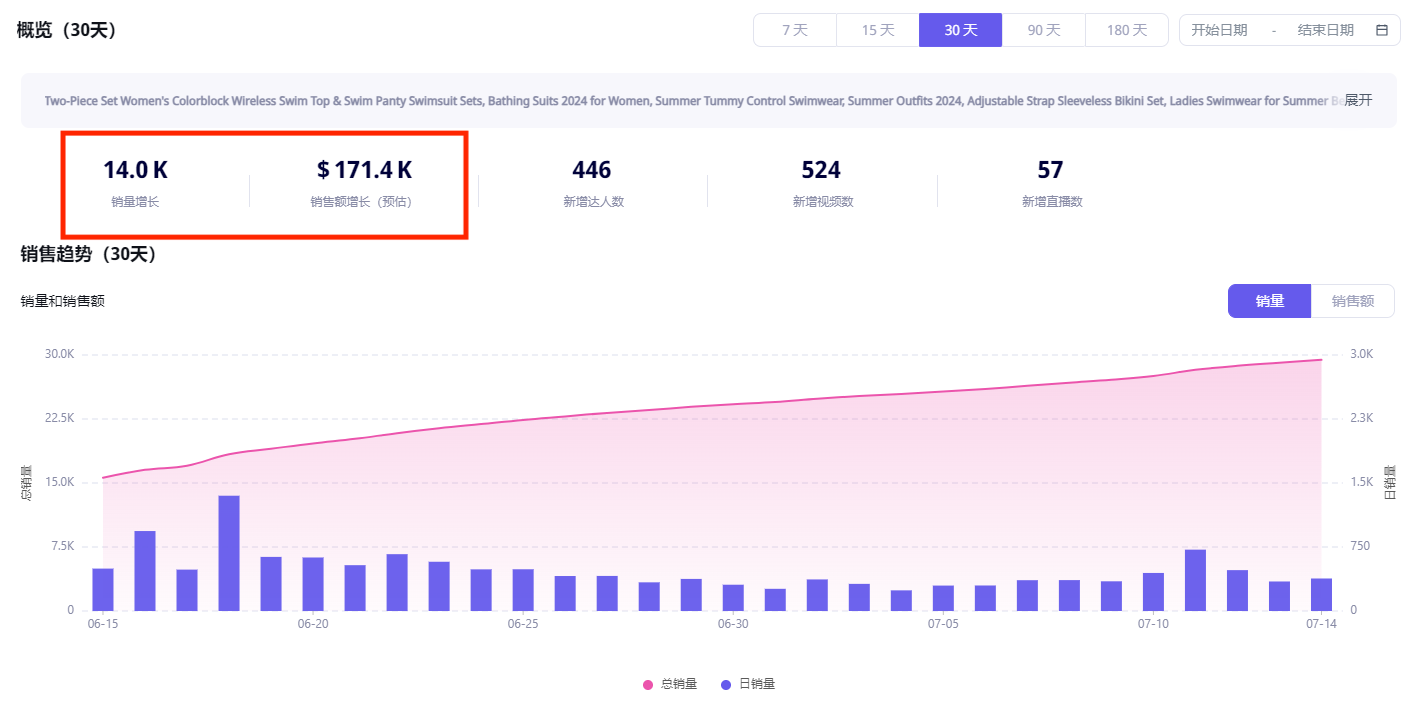Click the pink 总销量 legend dot

(648, 685)
